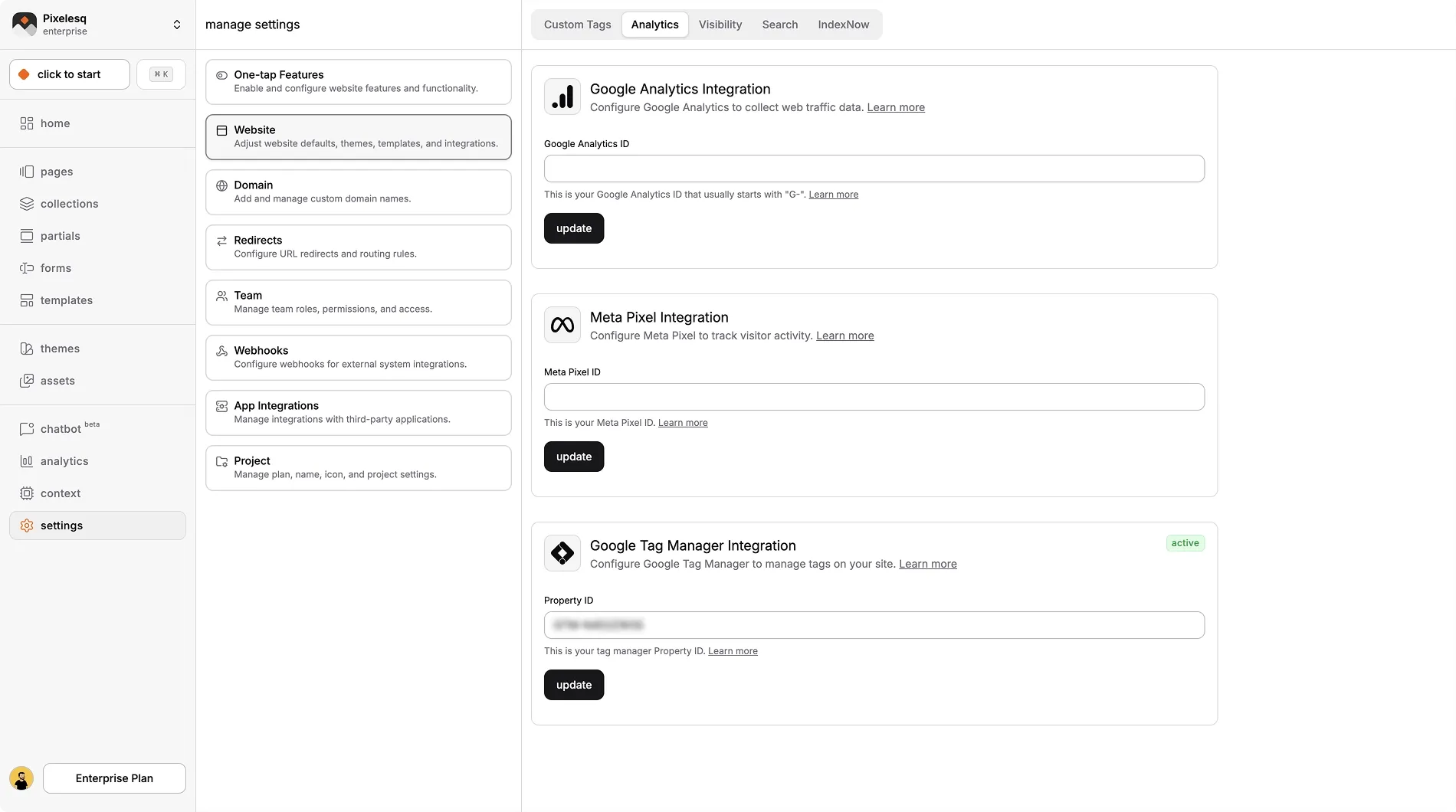Expand the Pixelesq project switcher
Viewport: 1456px width, 812px height.
[x=177, y=25]
